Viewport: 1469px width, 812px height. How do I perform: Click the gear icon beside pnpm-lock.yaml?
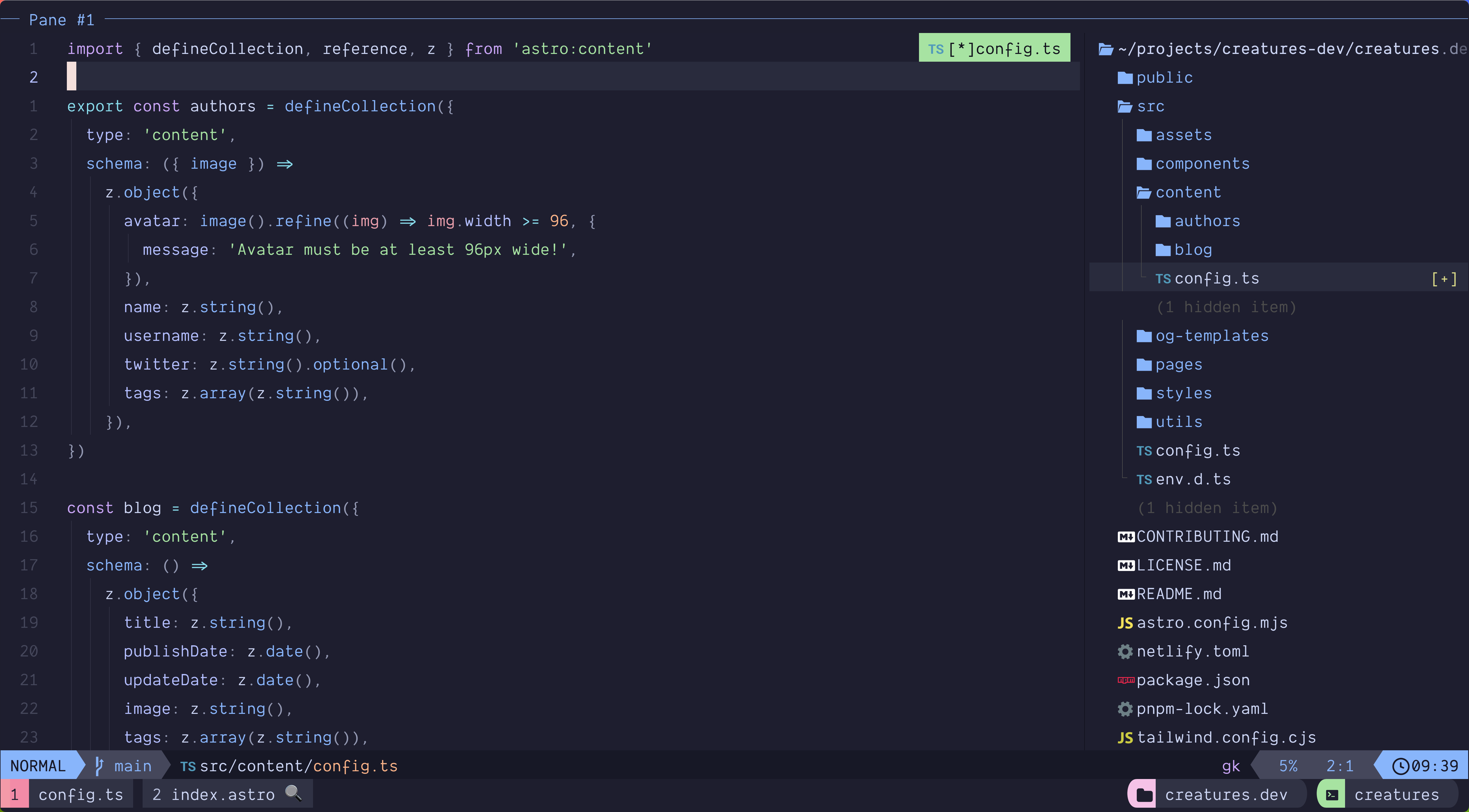(1125, 709)
